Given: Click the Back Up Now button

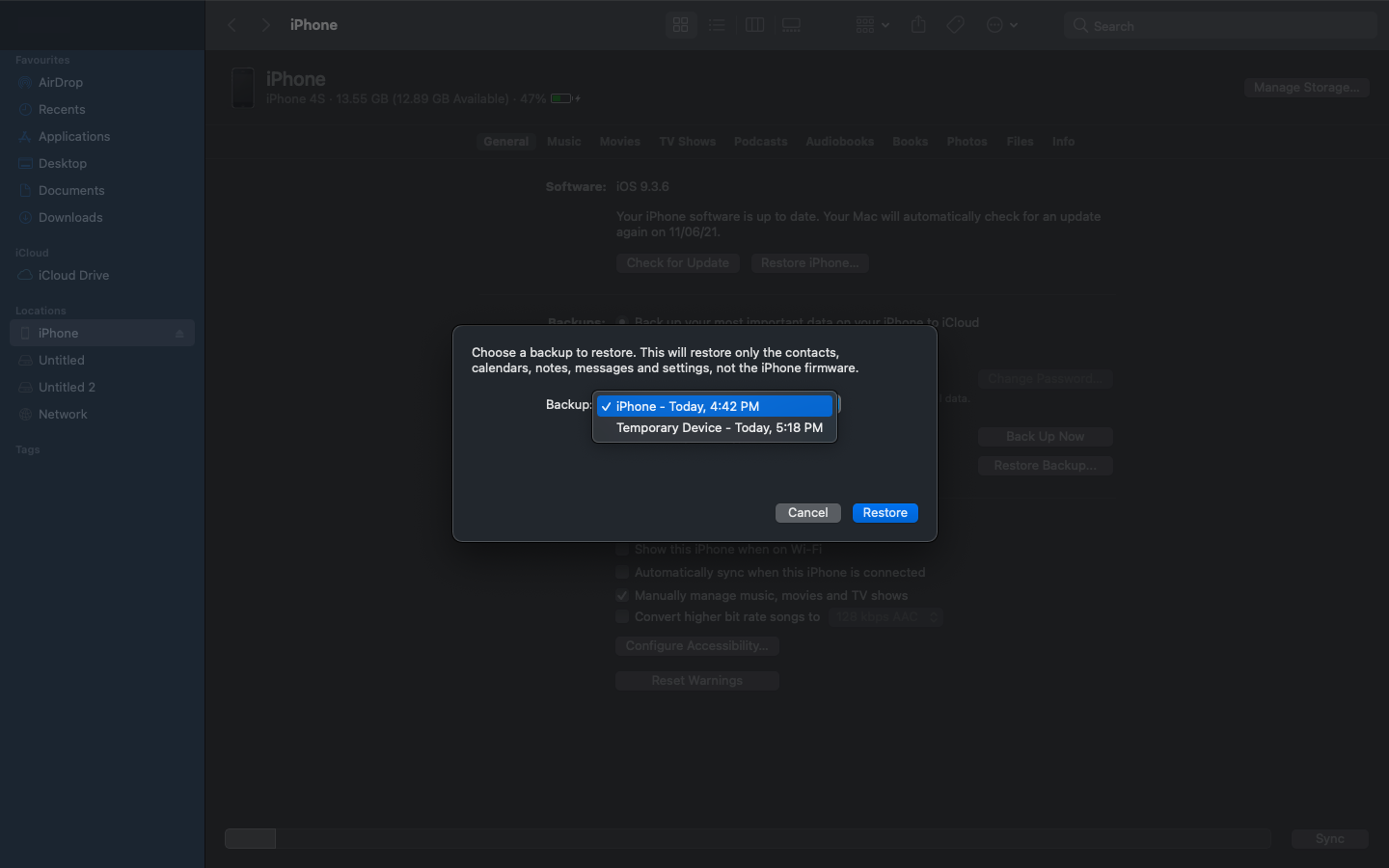Looking at the screenshot, I should point(1046,437).
